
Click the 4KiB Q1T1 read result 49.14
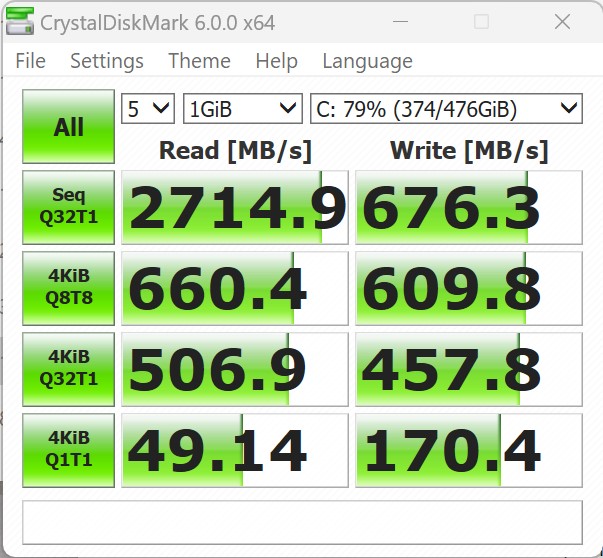235,450
